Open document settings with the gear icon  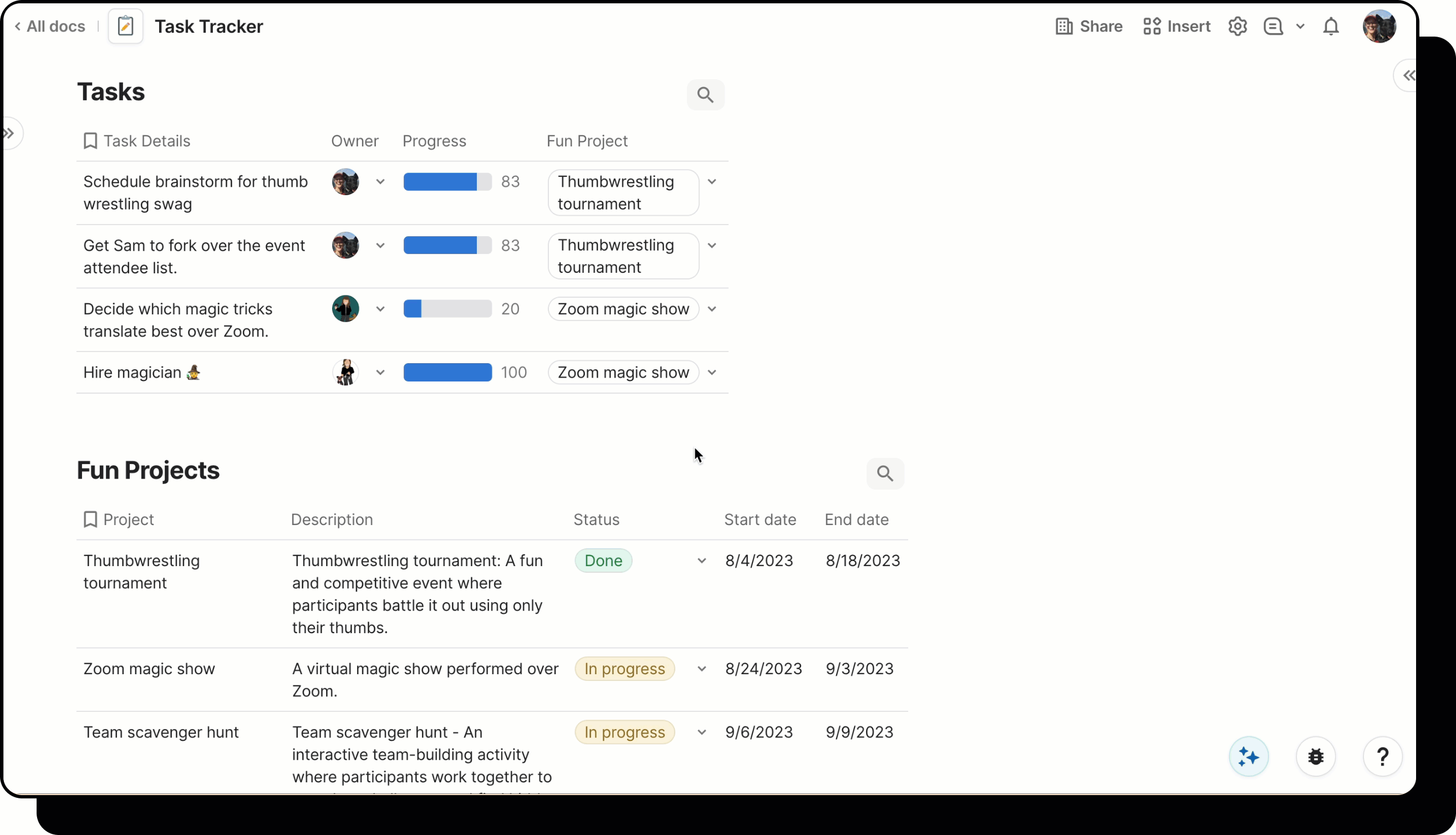pyautogui.click(x=1238, y=26)
